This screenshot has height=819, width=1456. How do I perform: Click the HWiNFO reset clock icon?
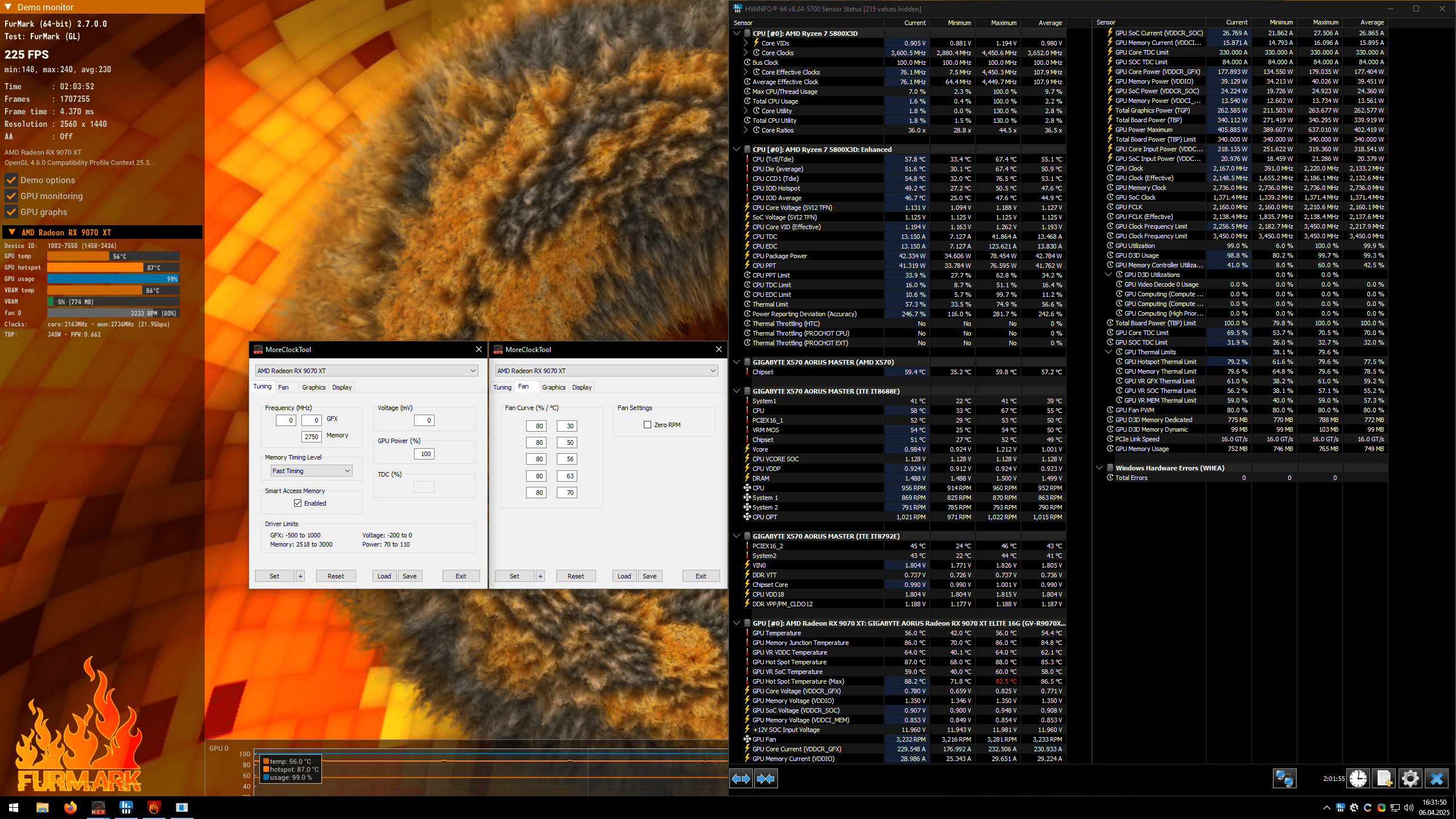[x=1358, y=779]
